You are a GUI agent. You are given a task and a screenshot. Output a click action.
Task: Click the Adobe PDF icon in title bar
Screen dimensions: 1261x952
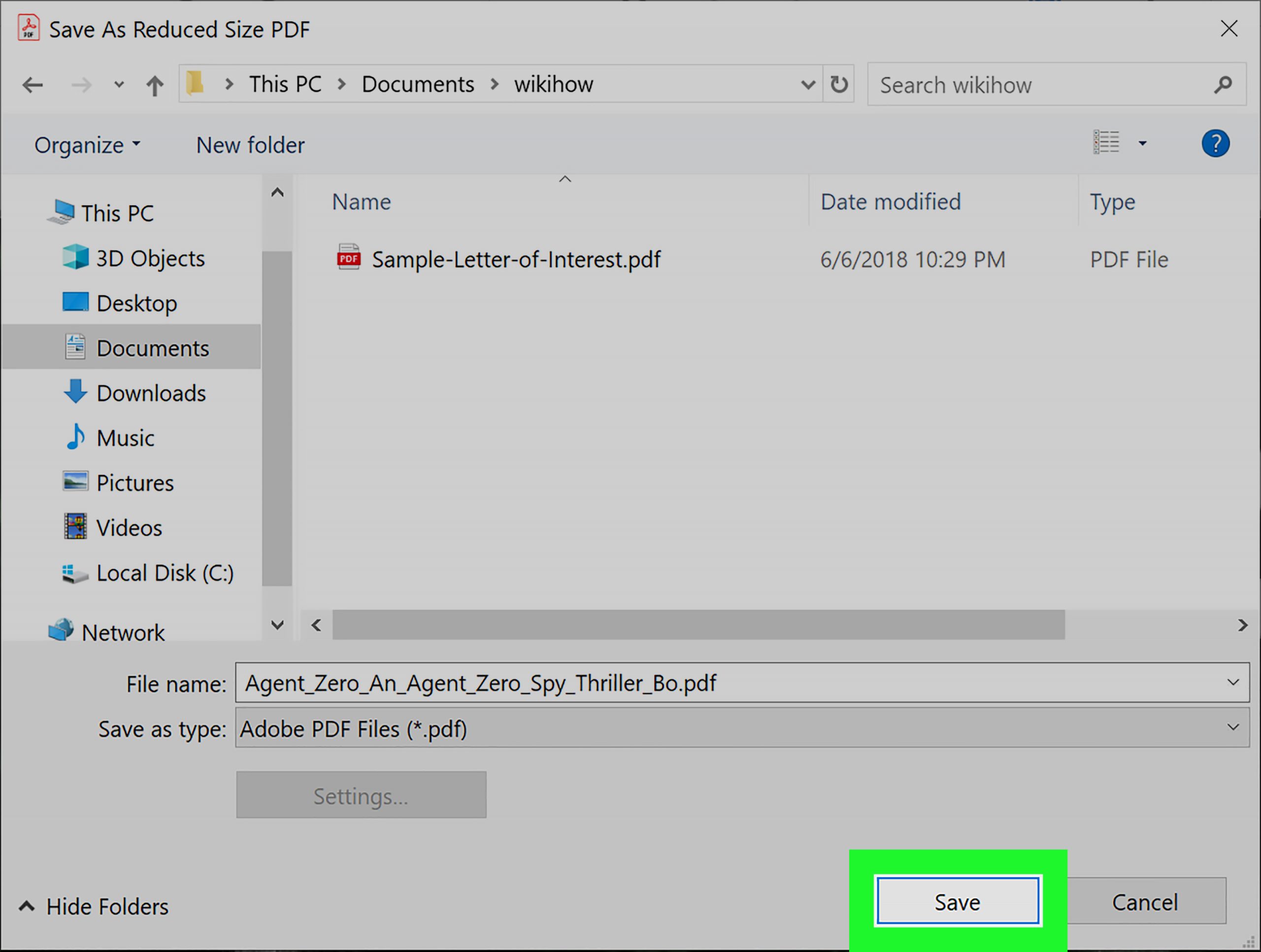coord(29,28)
